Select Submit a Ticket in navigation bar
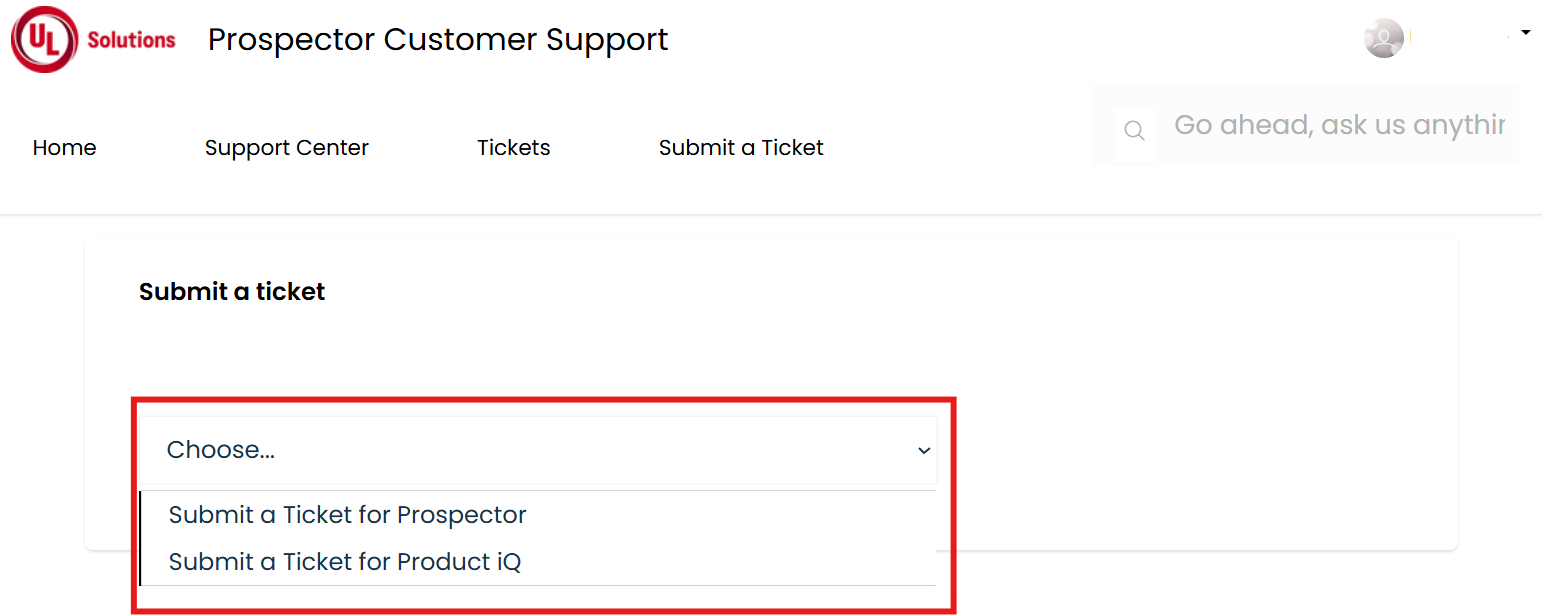 (x=741, y=148)
